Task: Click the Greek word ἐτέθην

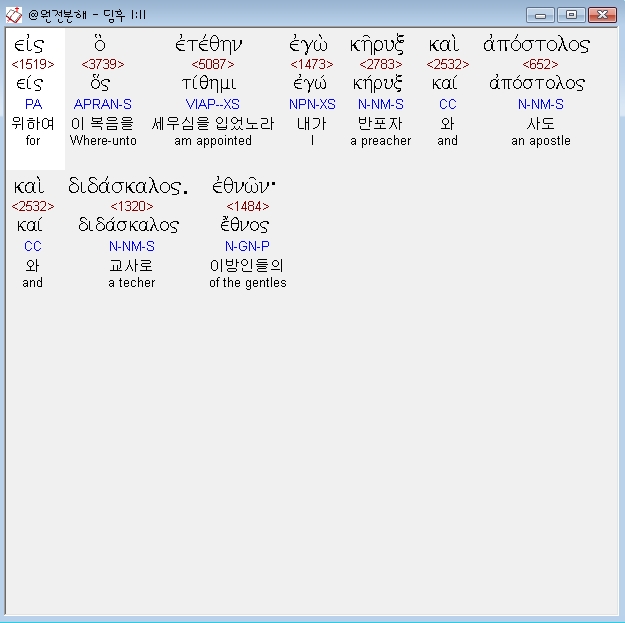Action: click(208, 44)
